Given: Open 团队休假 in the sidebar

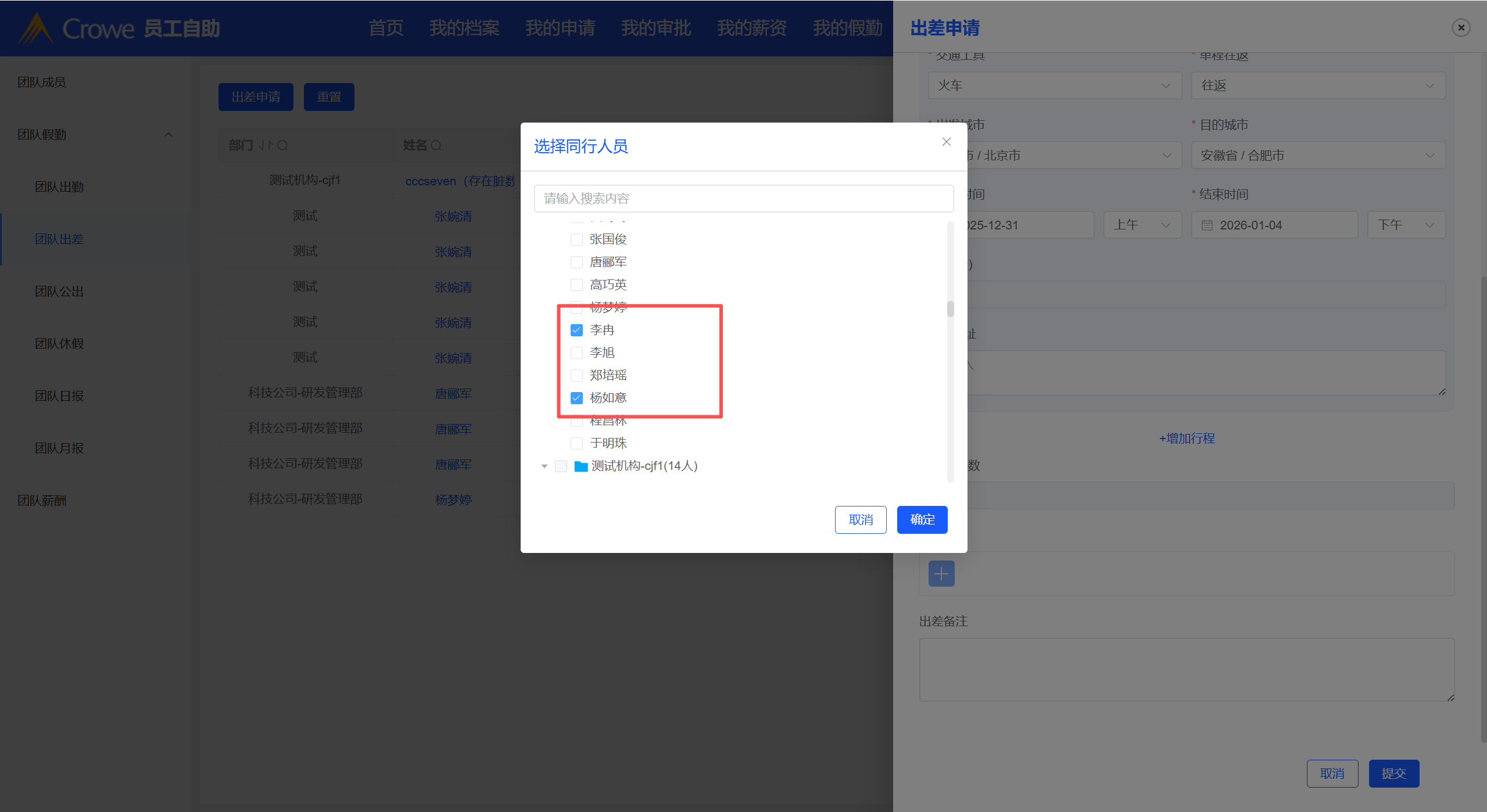Looking at the screenshot, I should (59, 344).
